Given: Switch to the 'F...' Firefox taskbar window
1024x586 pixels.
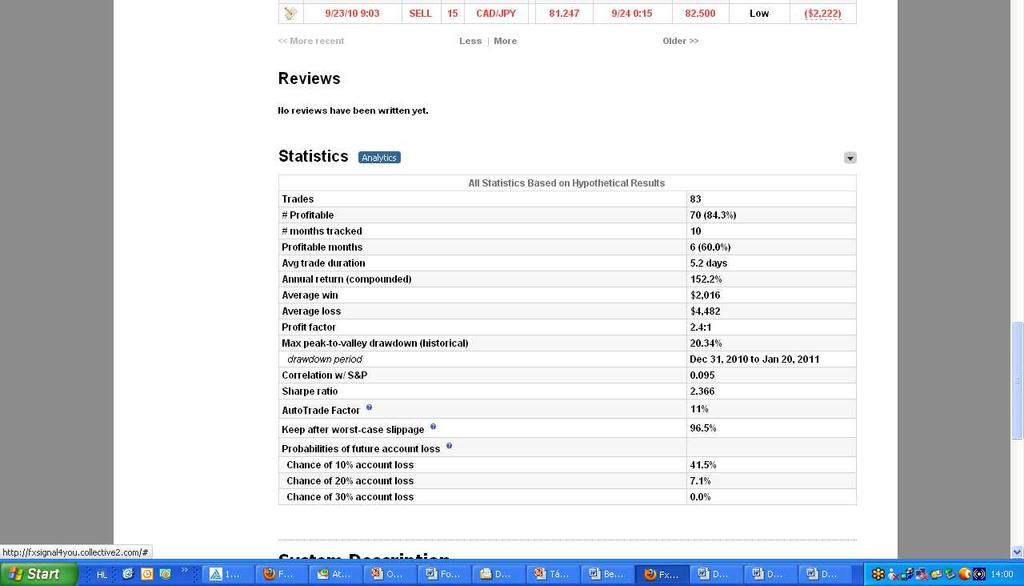Looking at the screenshot, I should (x=279, y=574).
